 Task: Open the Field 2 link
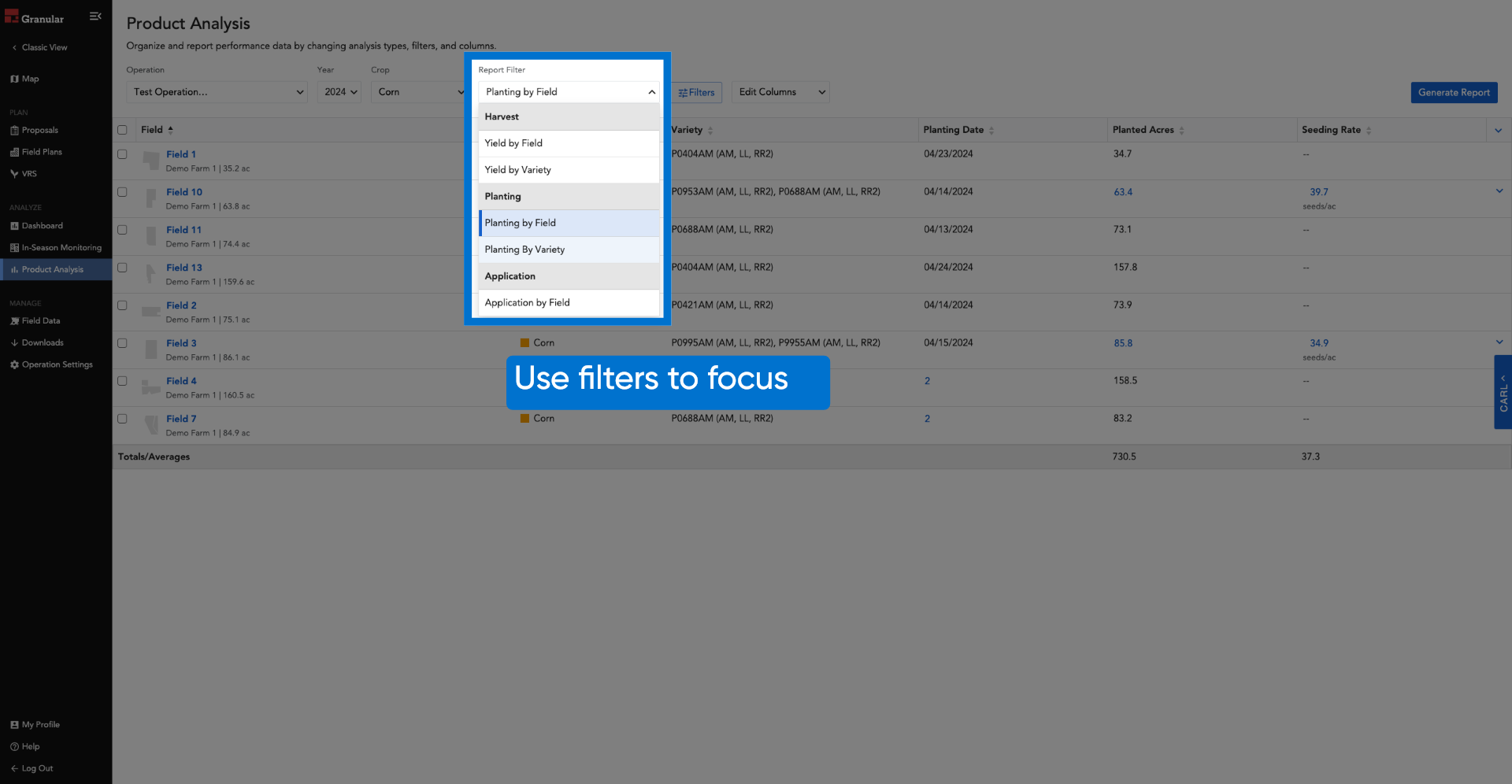[181, 305]
